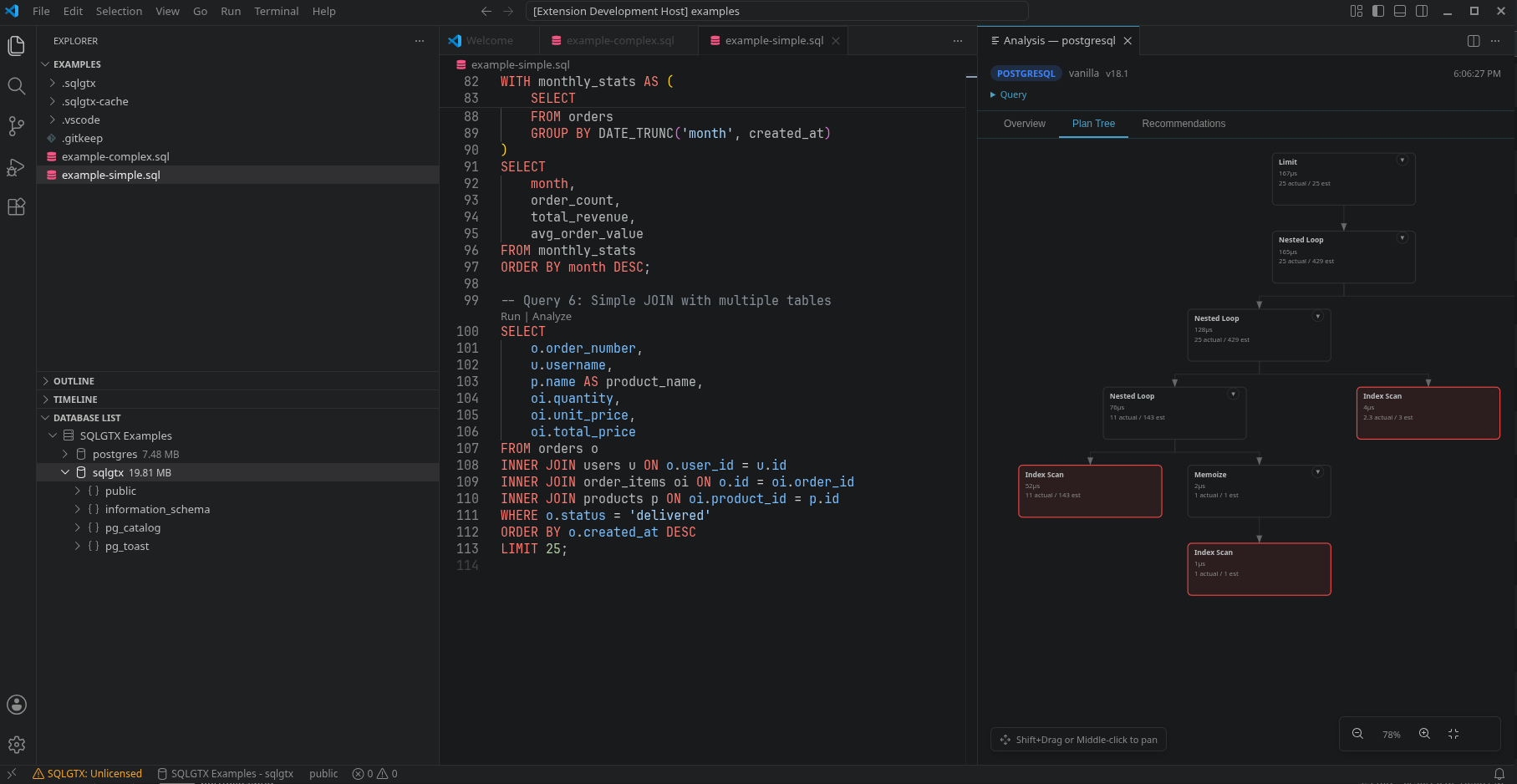Screen dimensions: 1517x784
Task: Expand the public schema
Action: (78, 491)
